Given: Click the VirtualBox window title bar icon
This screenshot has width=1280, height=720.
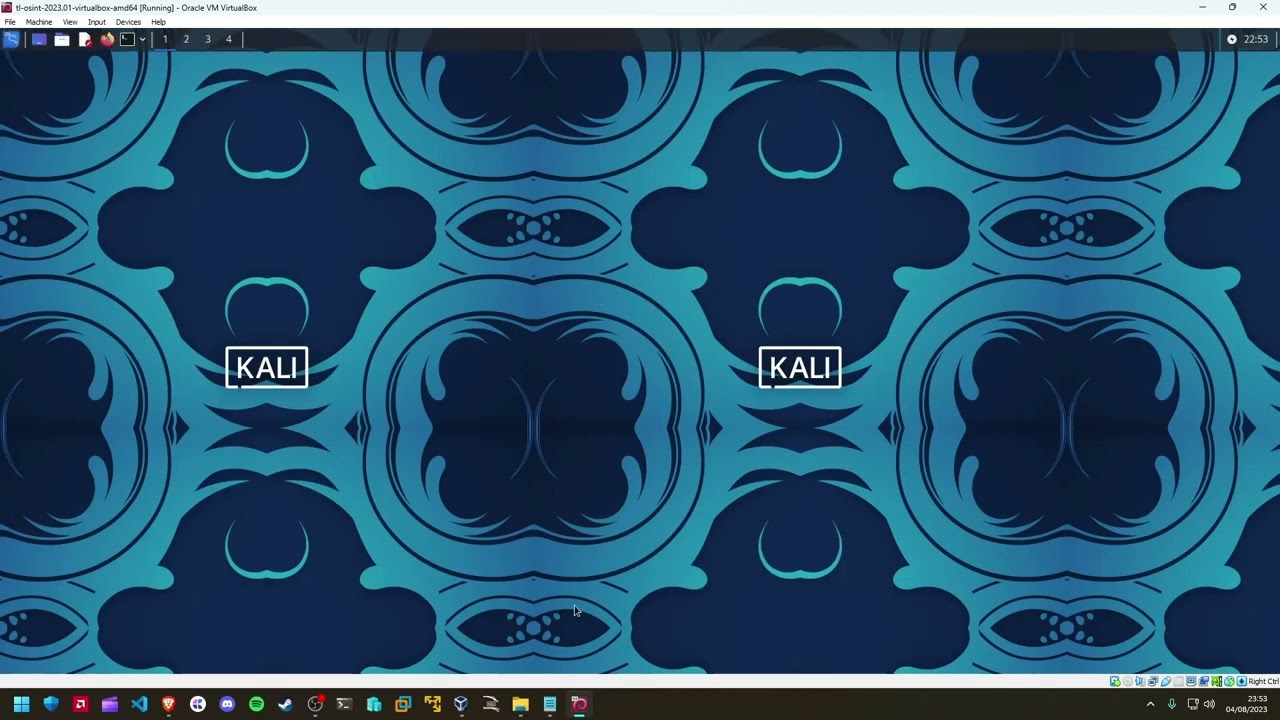Looking at the screenshot, I should click(x=7, y=7).
